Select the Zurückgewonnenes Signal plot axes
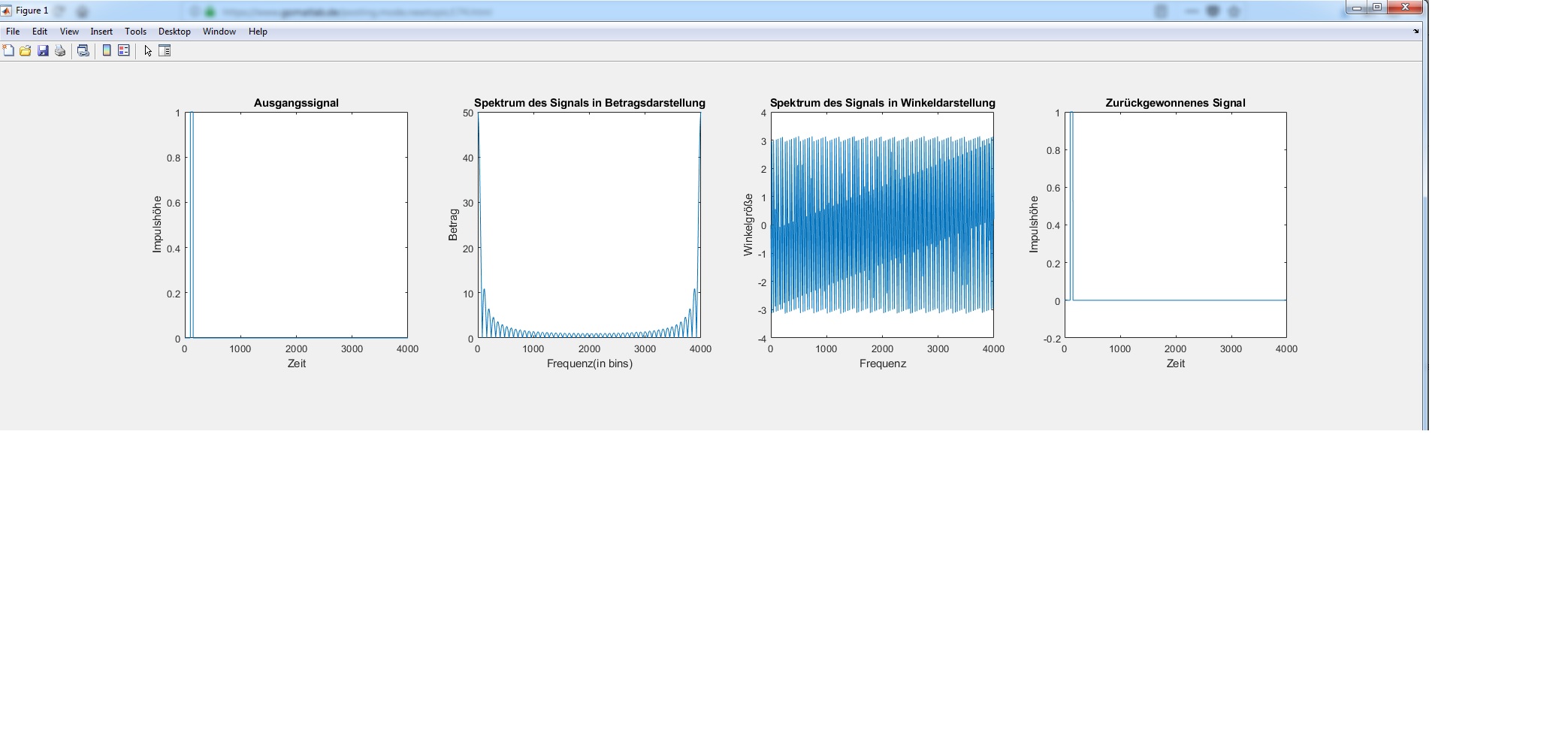Viewport: 1568px width, 751px height. coord(1176,225)
